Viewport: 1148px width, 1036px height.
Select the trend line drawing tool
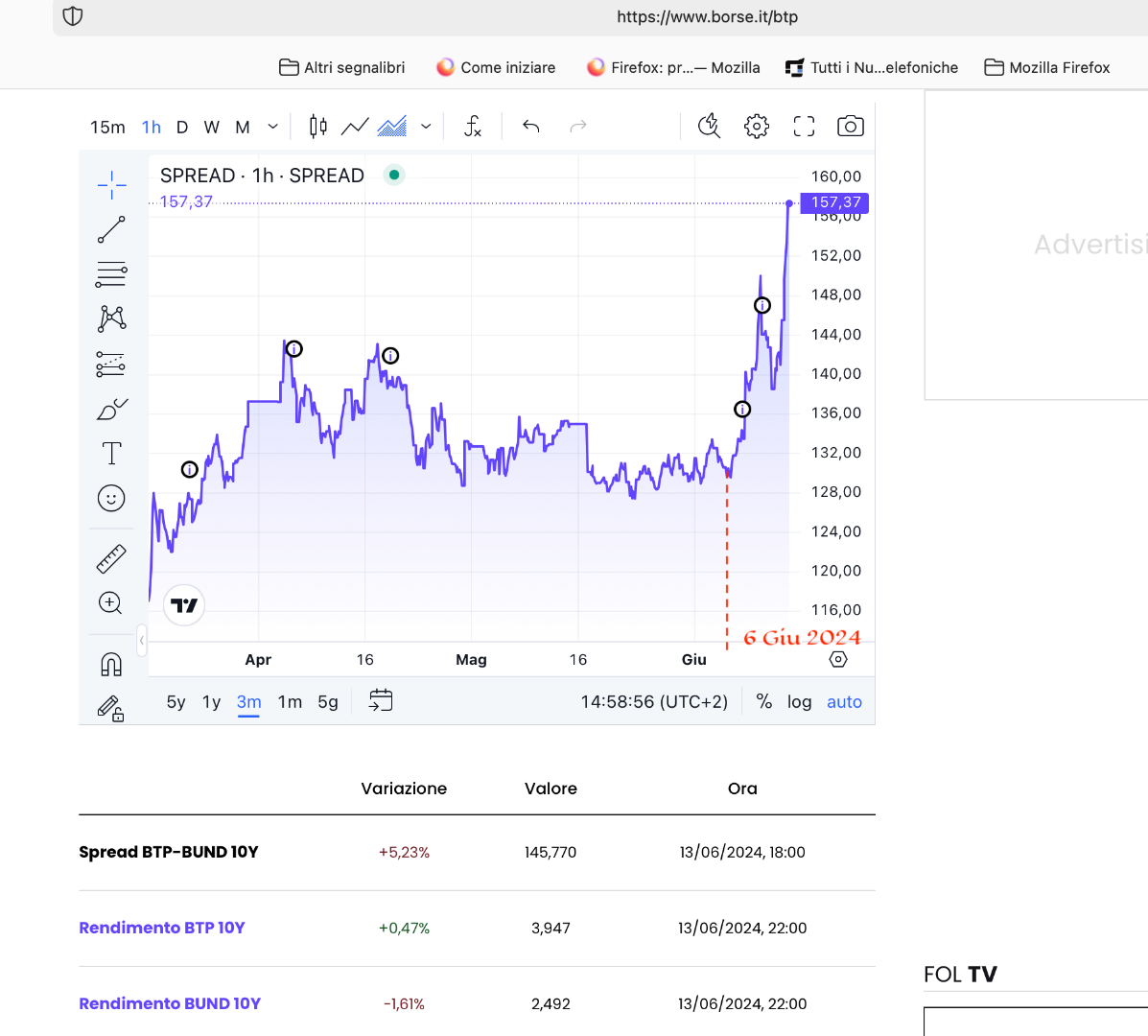tap(111, 230)
